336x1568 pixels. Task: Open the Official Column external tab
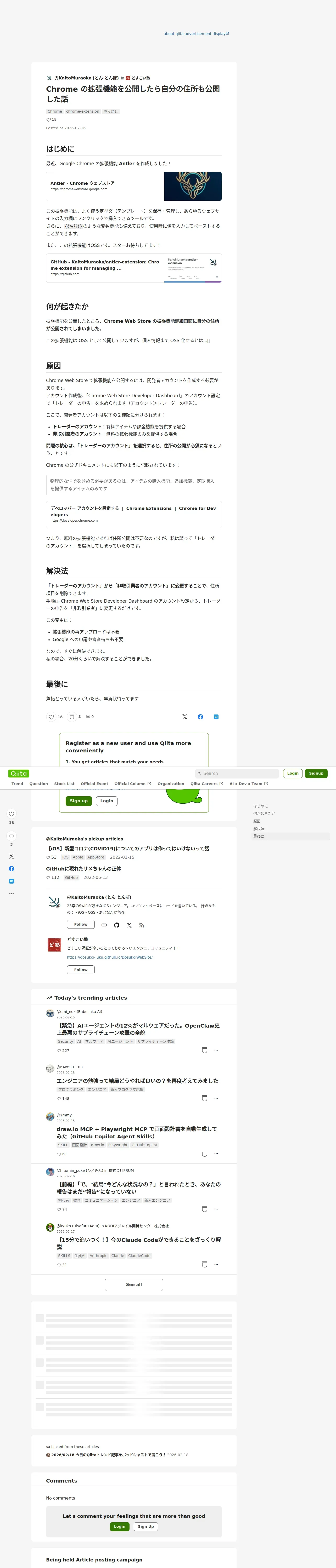pyautogui.click(x=132, y=783)
